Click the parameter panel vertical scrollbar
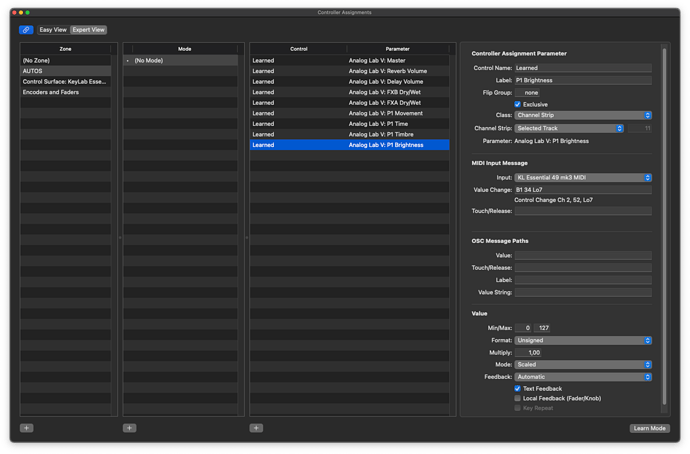Image resolution: width=690 pixels, height=454 pixels. (x=664, y=227)
